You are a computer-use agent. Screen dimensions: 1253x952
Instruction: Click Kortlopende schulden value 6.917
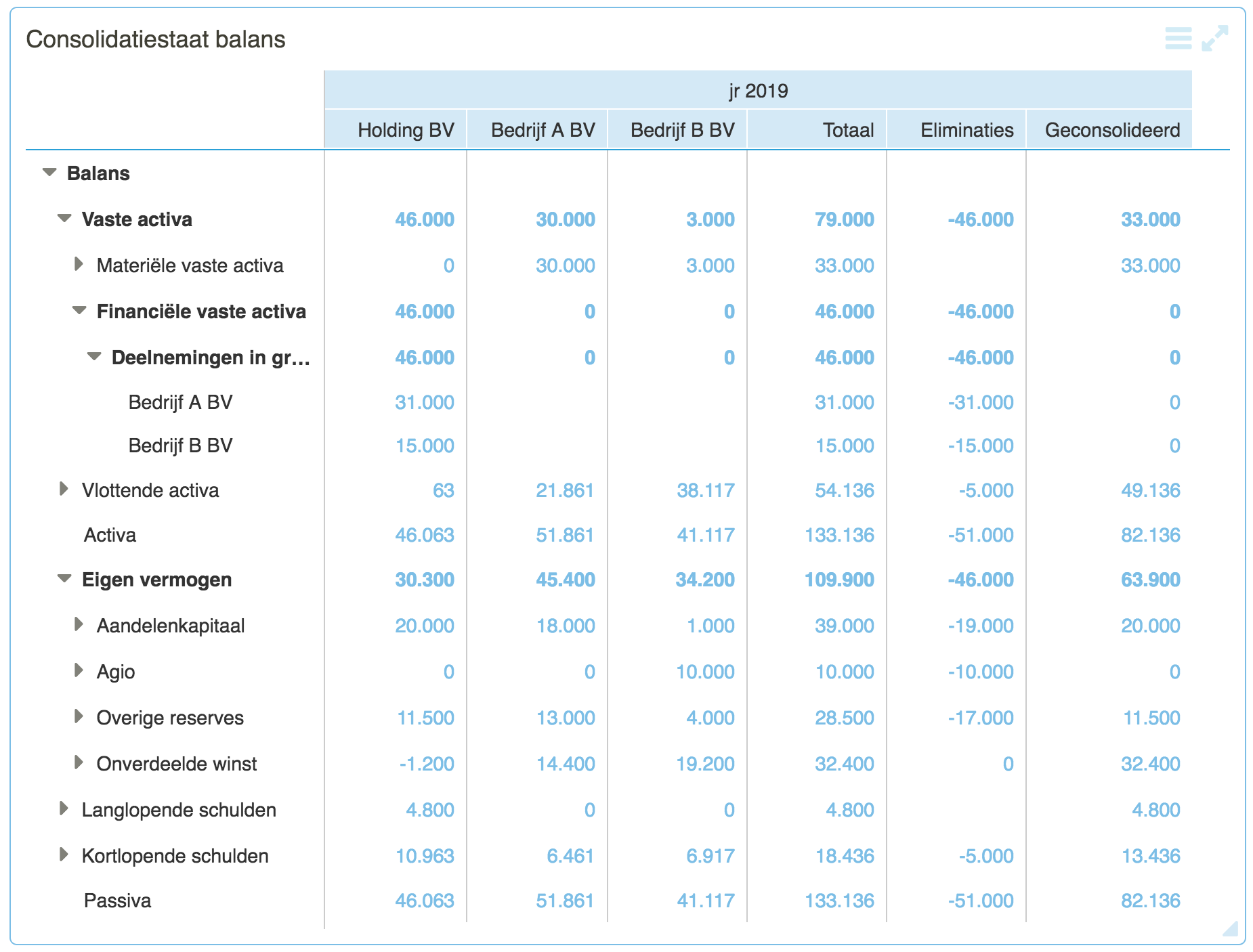pyautogui.click(x=710, y=856)
